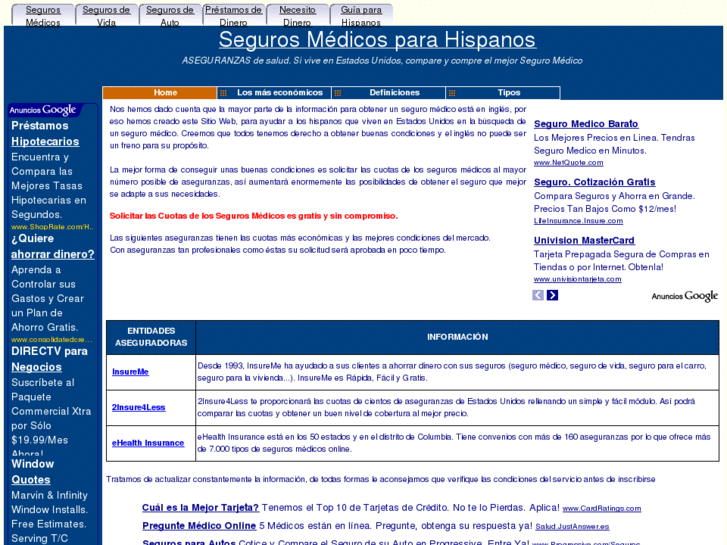
Task: Click the Anuncios Google logo under the right ads
Action: (x=684, y=296)
